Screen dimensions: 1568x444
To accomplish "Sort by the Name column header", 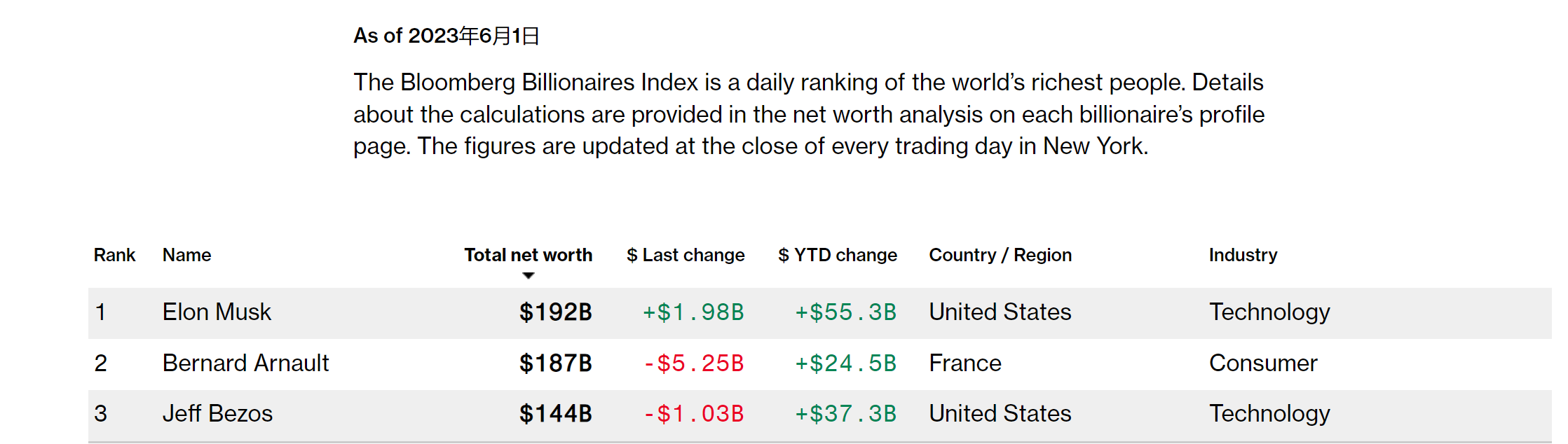I will [186, 255].
